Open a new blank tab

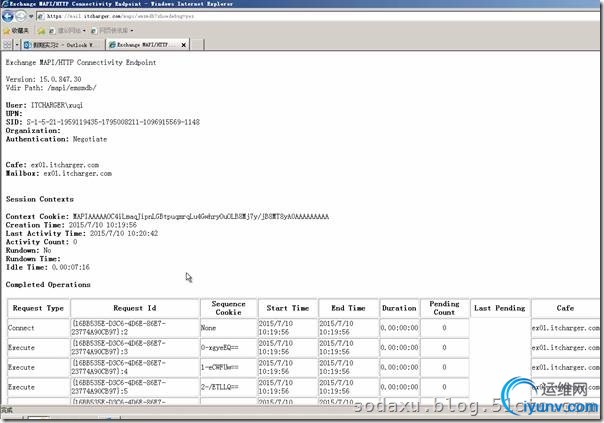(197, 45)
